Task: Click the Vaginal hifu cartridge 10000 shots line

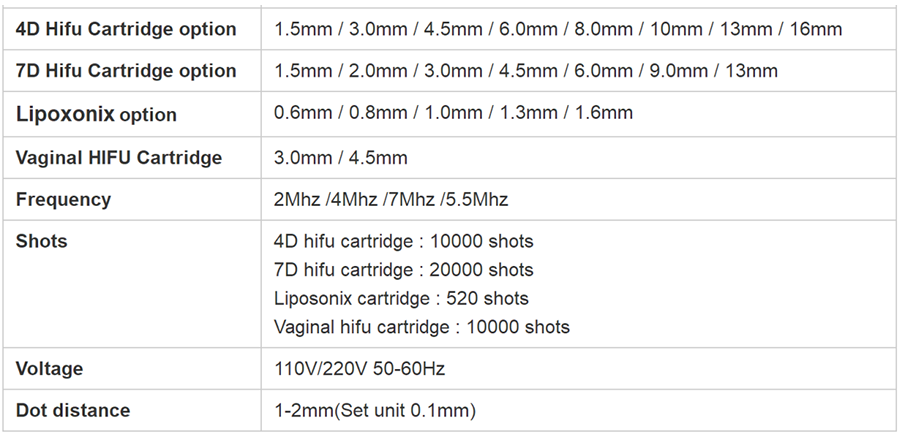Action: pyautogui.click(x=421, y=327)
